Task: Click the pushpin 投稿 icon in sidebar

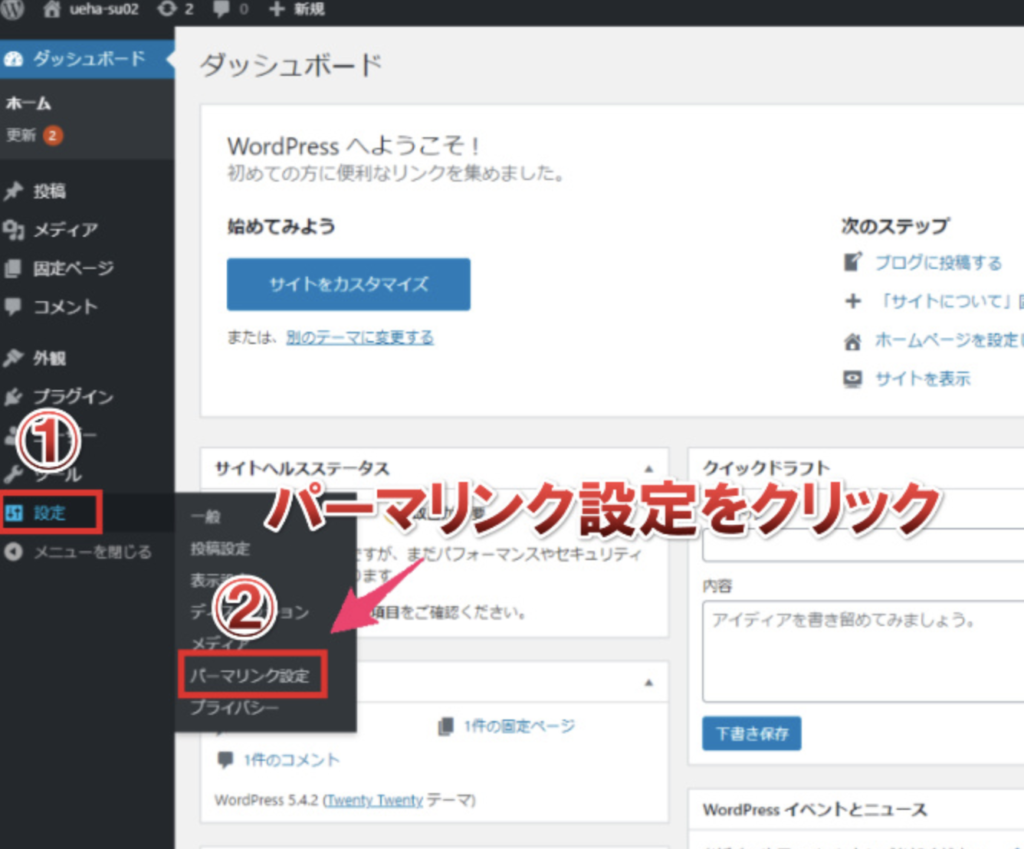Action: [13, 191]
